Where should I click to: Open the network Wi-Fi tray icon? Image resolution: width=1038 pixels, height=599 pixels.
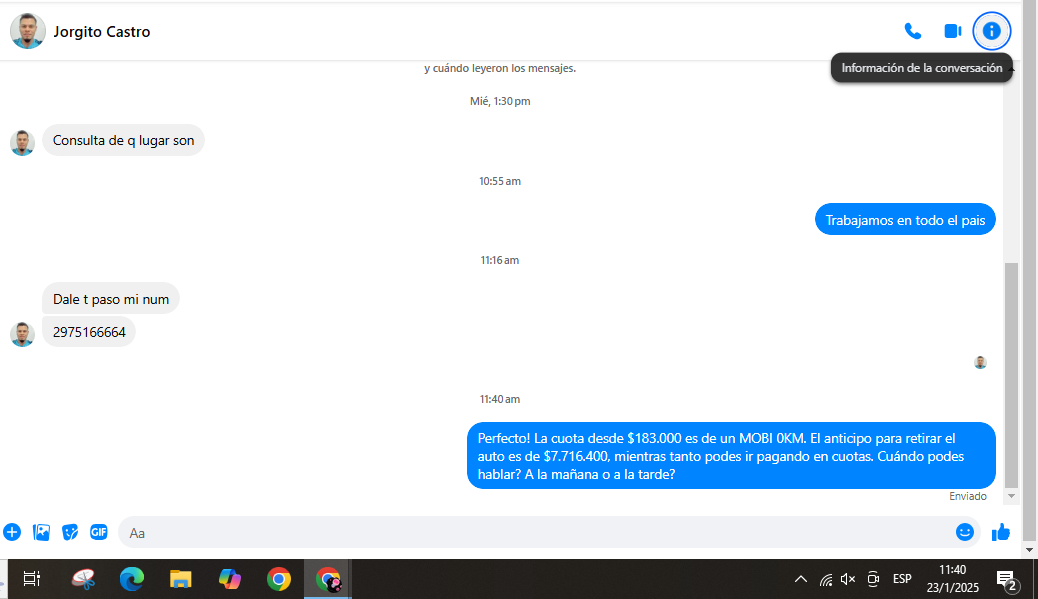tap(826, 580)
